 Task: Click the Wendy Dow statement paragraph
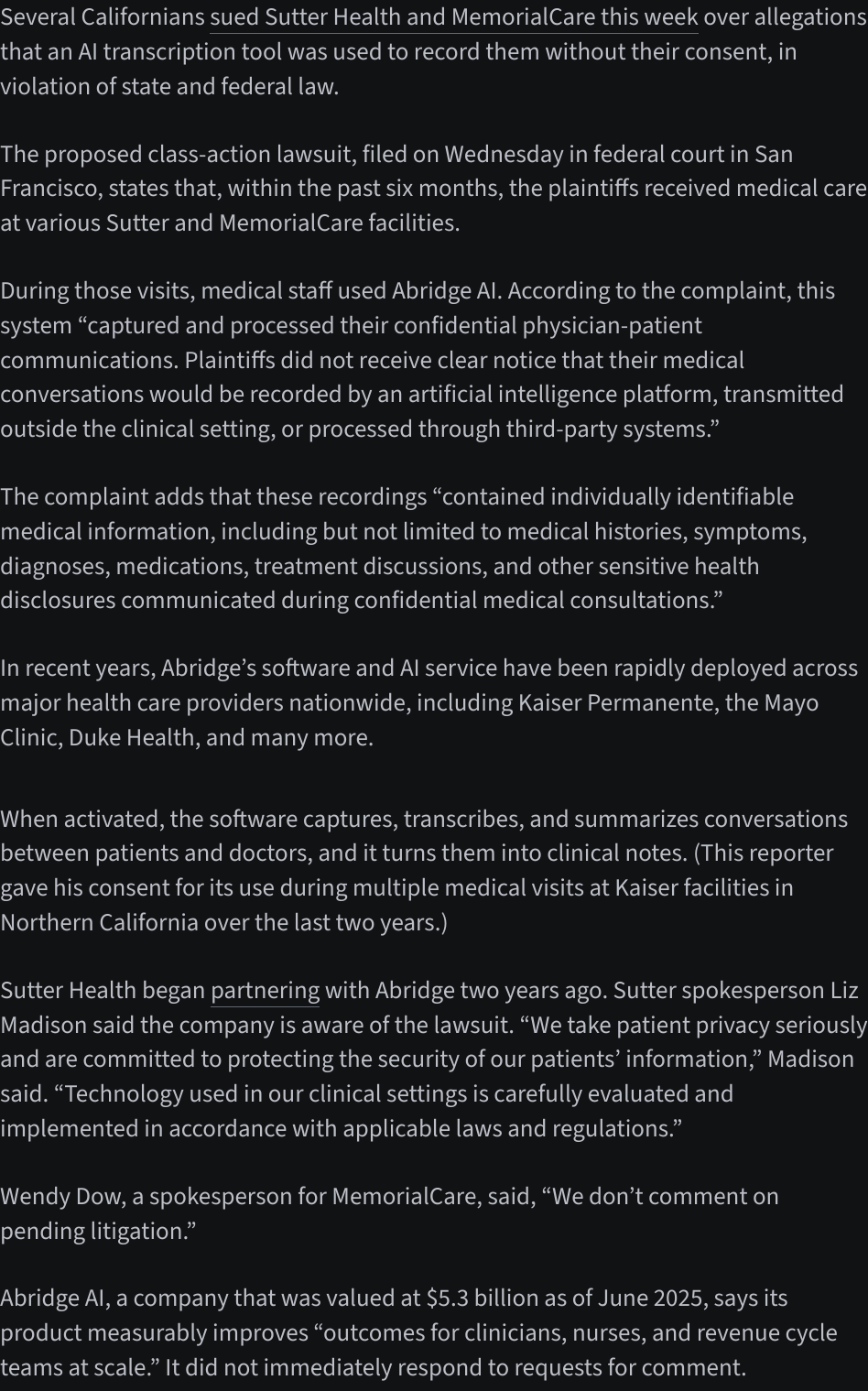389,1213
